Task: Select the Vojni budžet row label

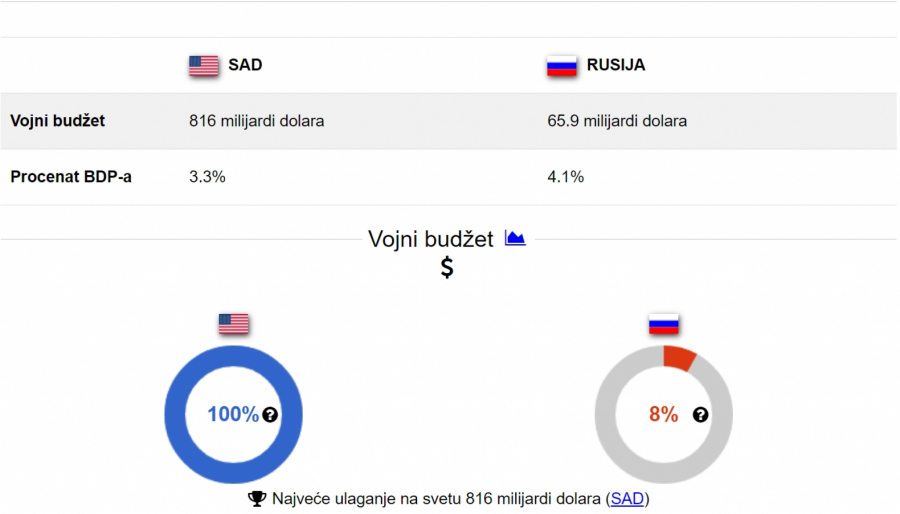Action: point(58,121)
